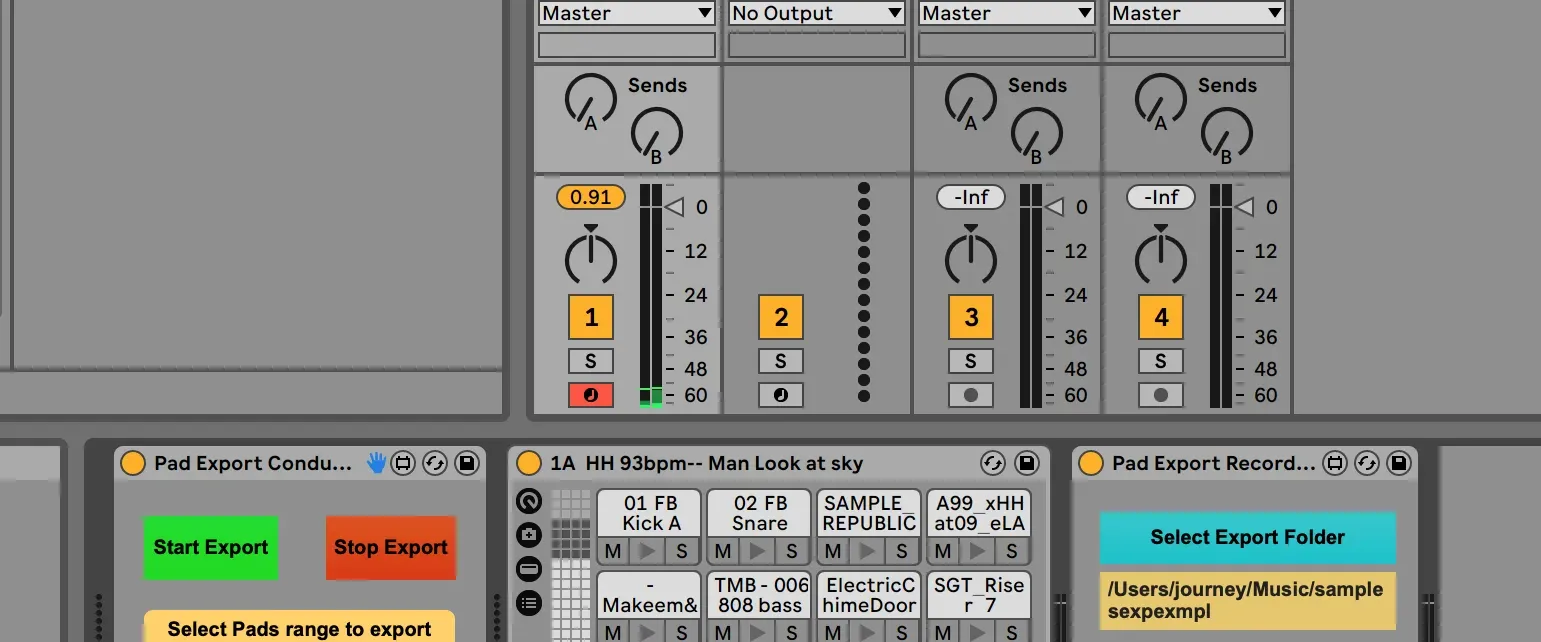The image size is (1541, 642).
Task: Select the SGT_Riser_7 pad
Action: point(979,594)
